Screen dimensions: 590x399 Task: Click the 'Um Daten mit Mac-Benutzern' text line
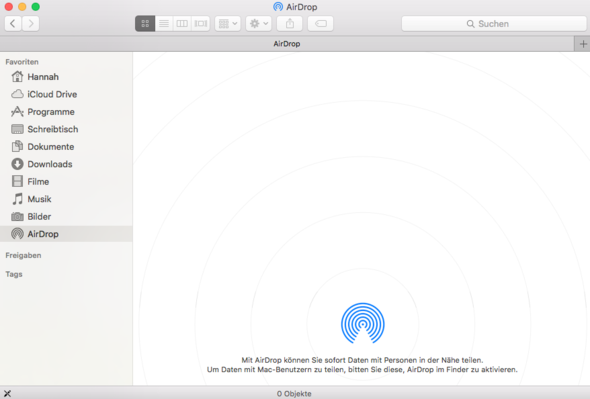tap(362, 370)
